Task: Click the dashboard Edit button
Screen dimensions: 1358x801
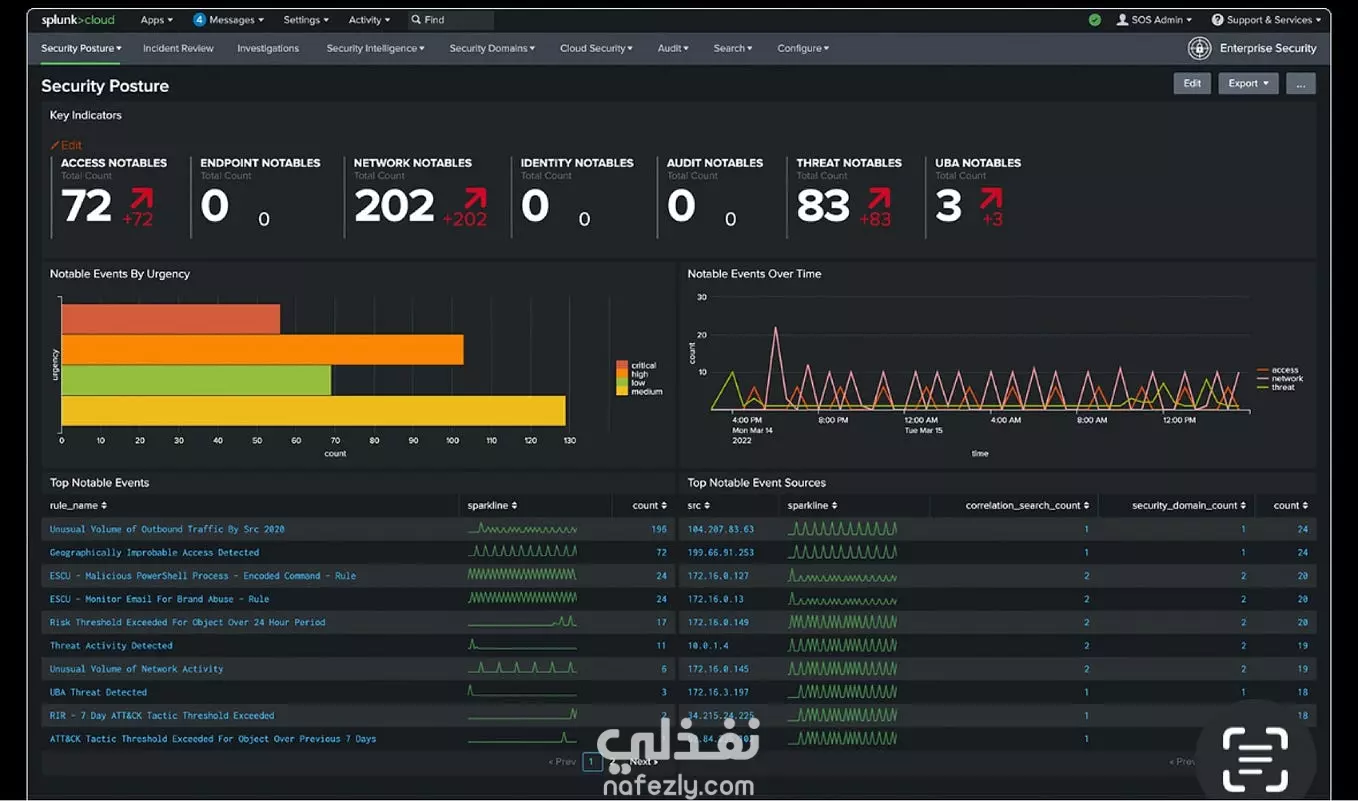Action: tap(1192, 84)
